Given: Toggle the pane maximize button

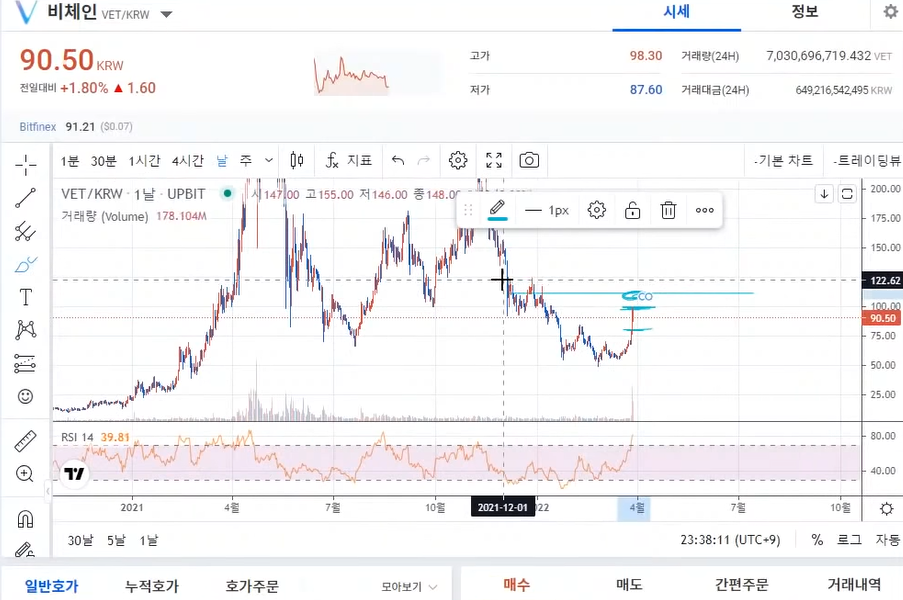Looking at the screenshot, I should 847,193.
